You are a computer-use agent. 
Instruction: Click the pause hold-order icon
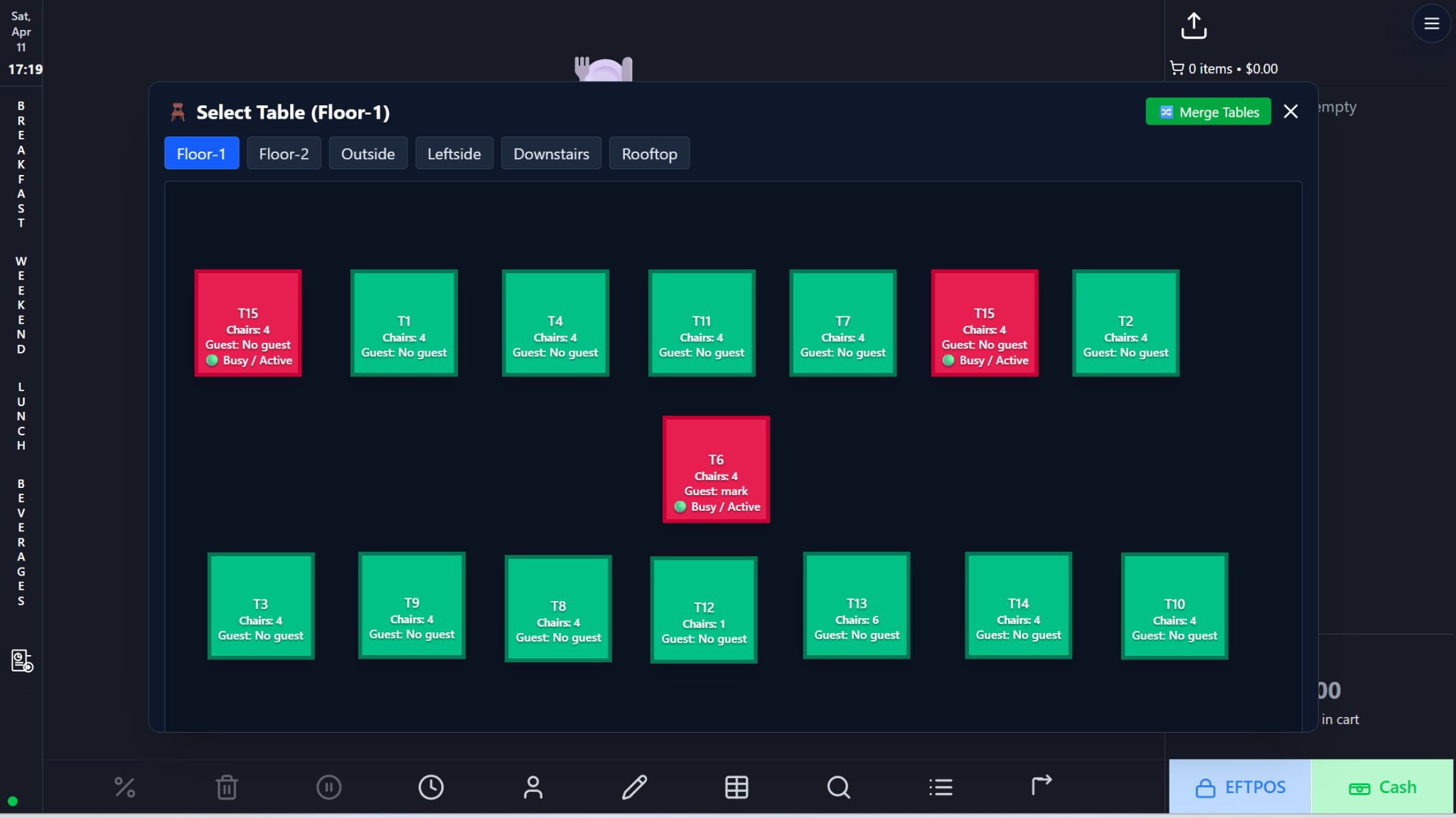(328, 787)
